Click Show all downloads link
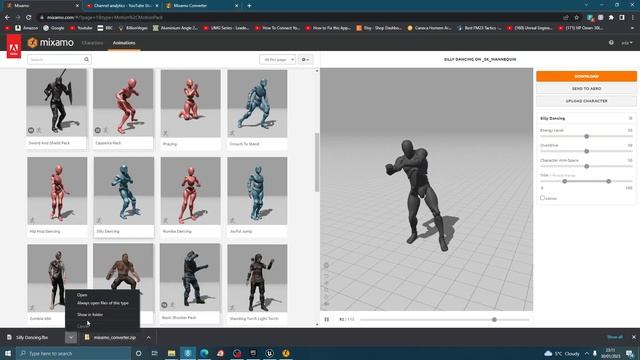 click(615, 337)
